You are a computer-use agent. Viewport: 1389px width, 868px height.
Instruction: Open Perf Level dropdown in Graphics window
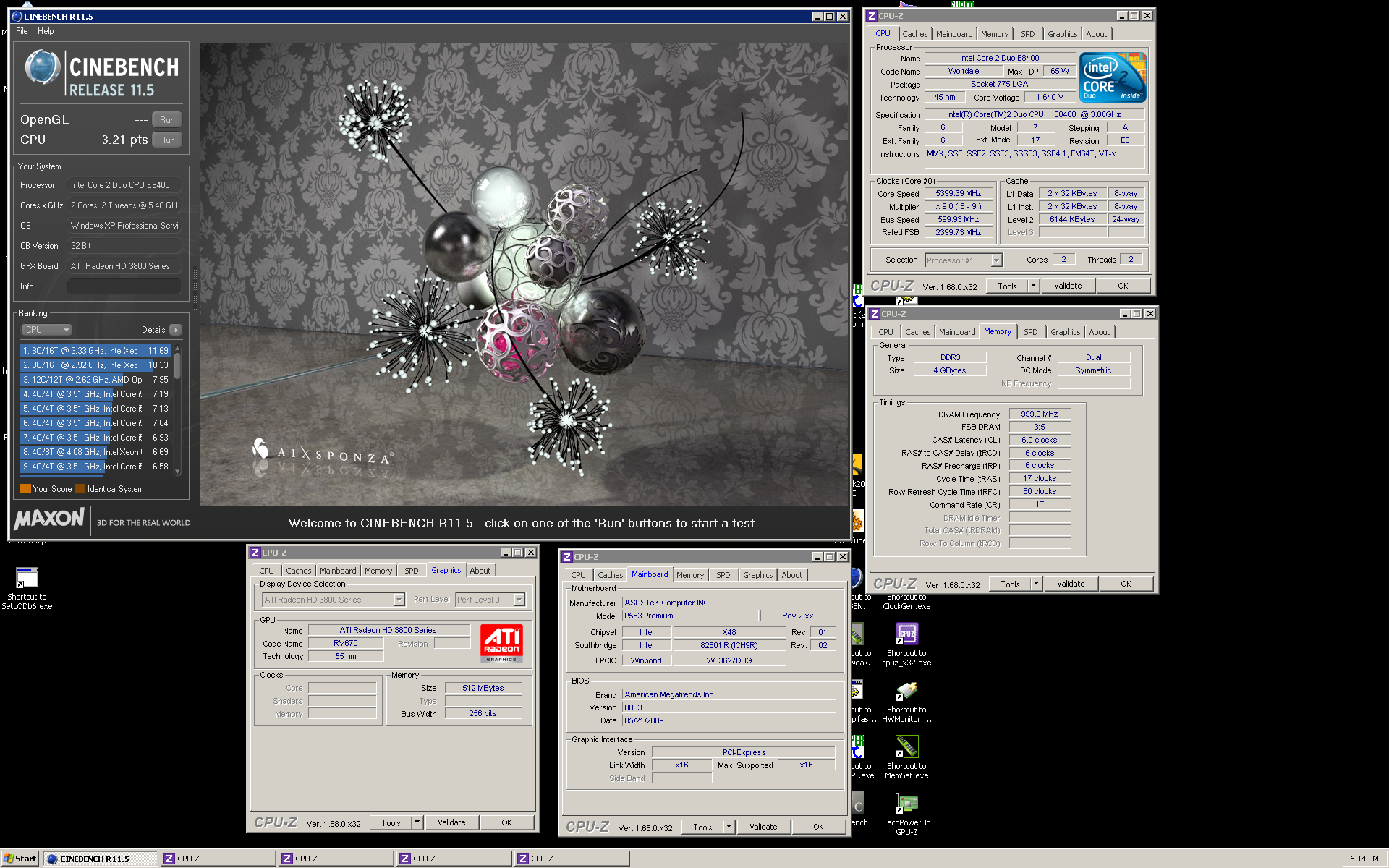tap(490, 600)
